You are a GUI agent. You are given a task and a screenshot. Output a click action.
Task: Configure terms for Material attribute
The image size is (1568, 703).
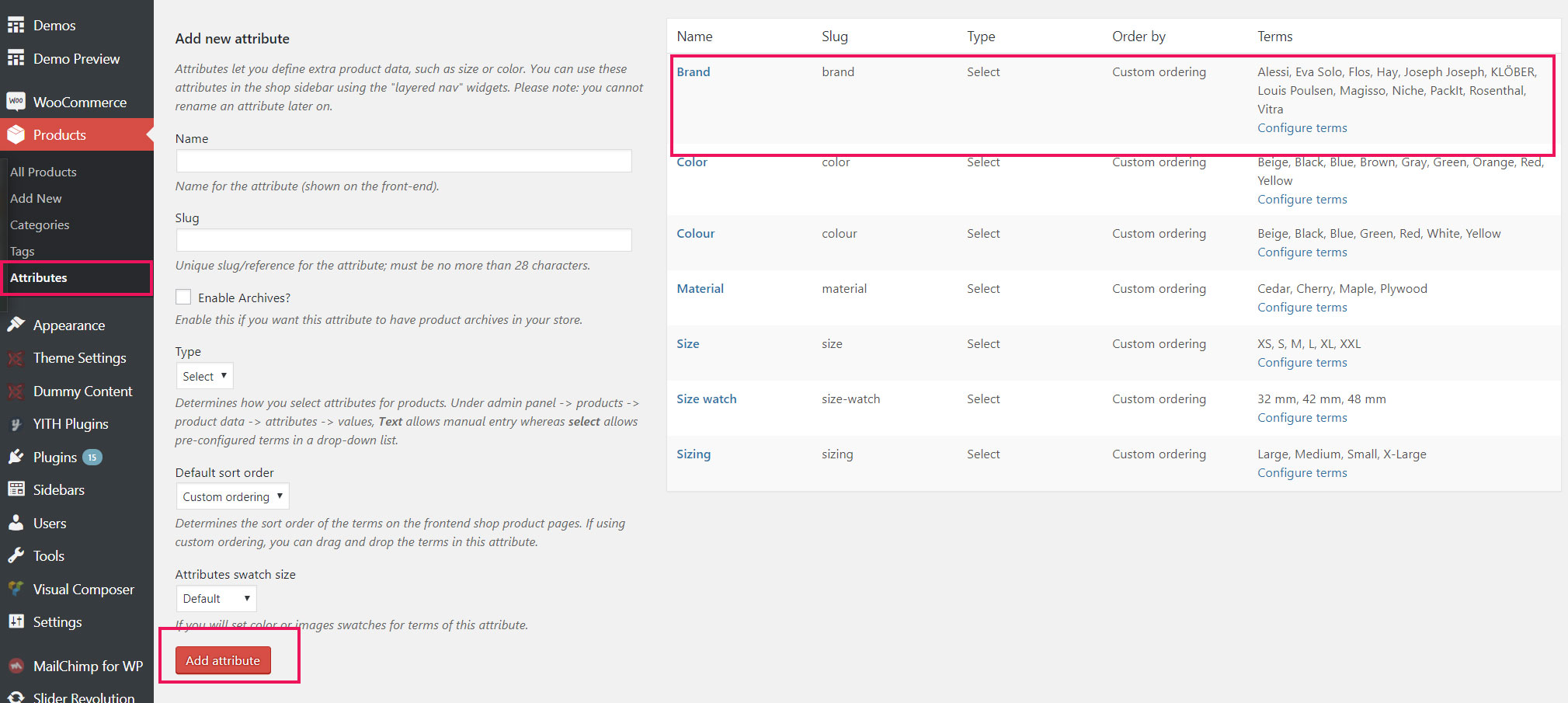pyautogui.click(x=1302, y=307)
